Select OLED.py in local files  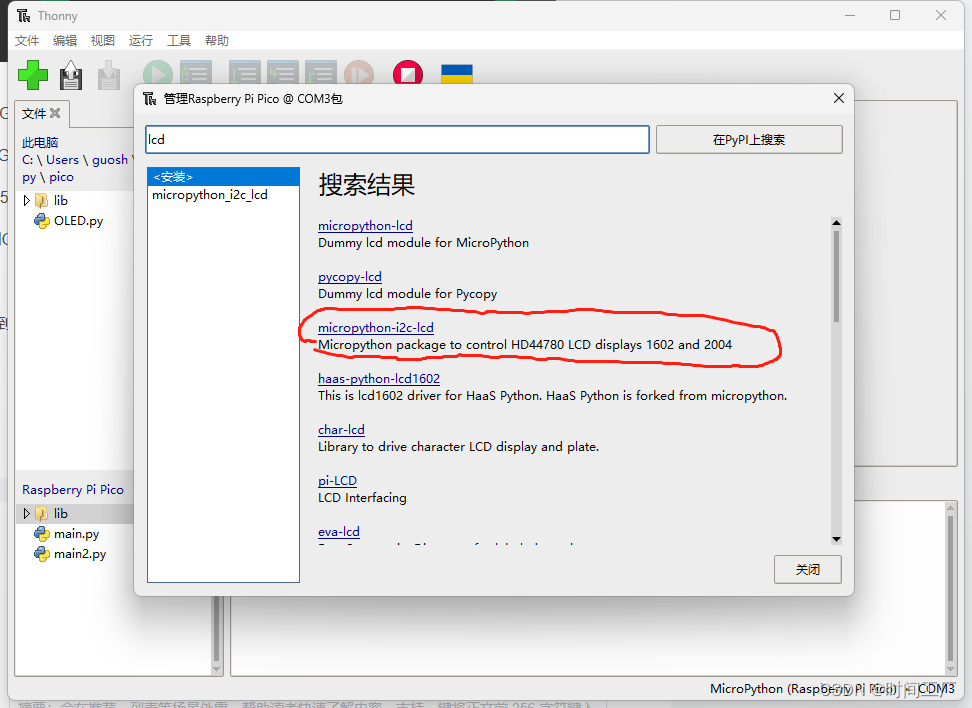[x=78, y=221]
